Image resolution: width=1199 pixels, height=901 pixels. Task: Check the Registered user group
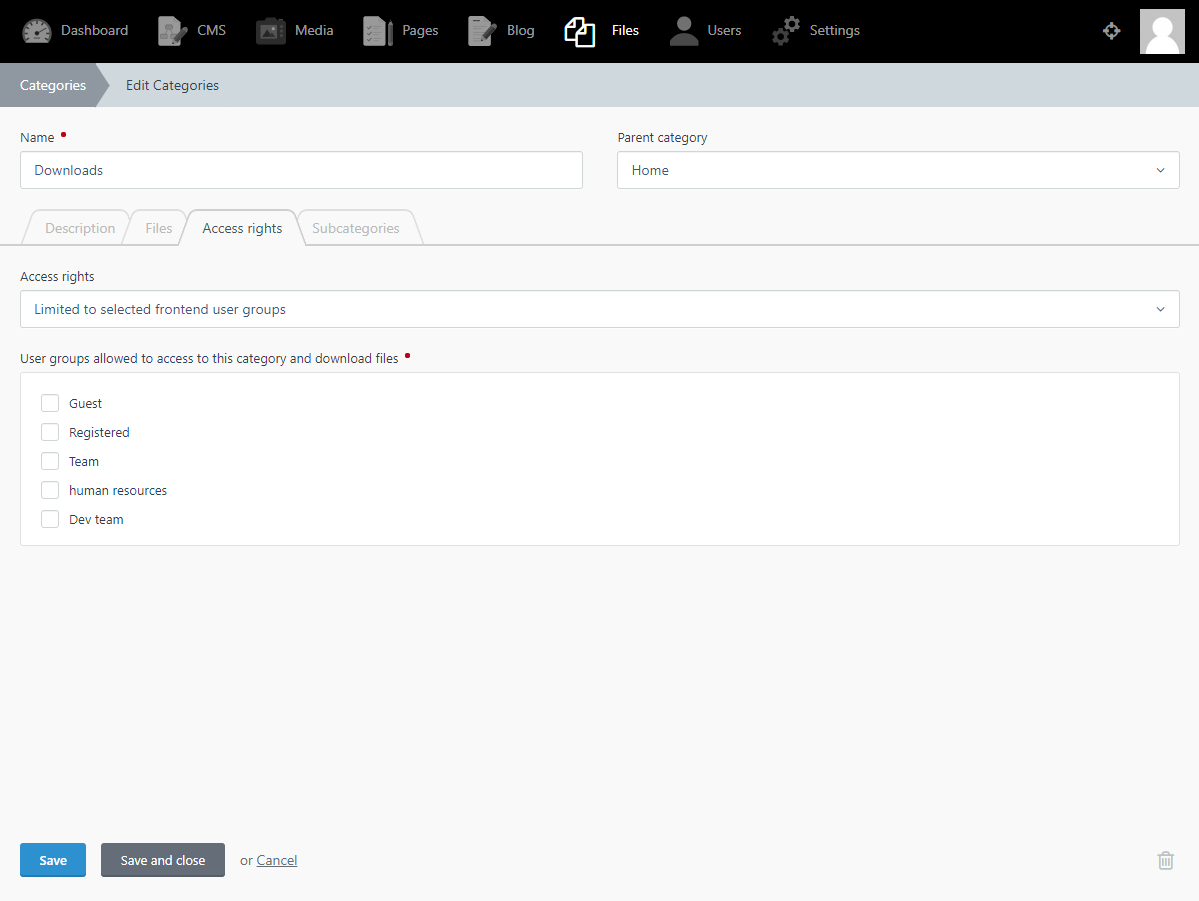50,432
